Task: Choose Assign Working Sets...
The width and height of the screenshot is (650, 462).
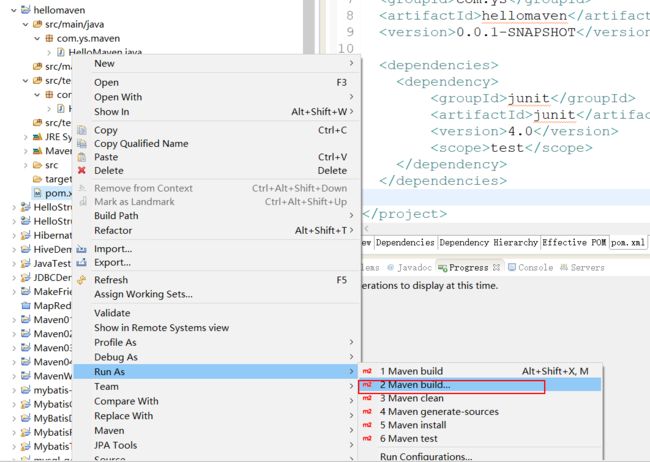Action: click(x=217, y=294)
